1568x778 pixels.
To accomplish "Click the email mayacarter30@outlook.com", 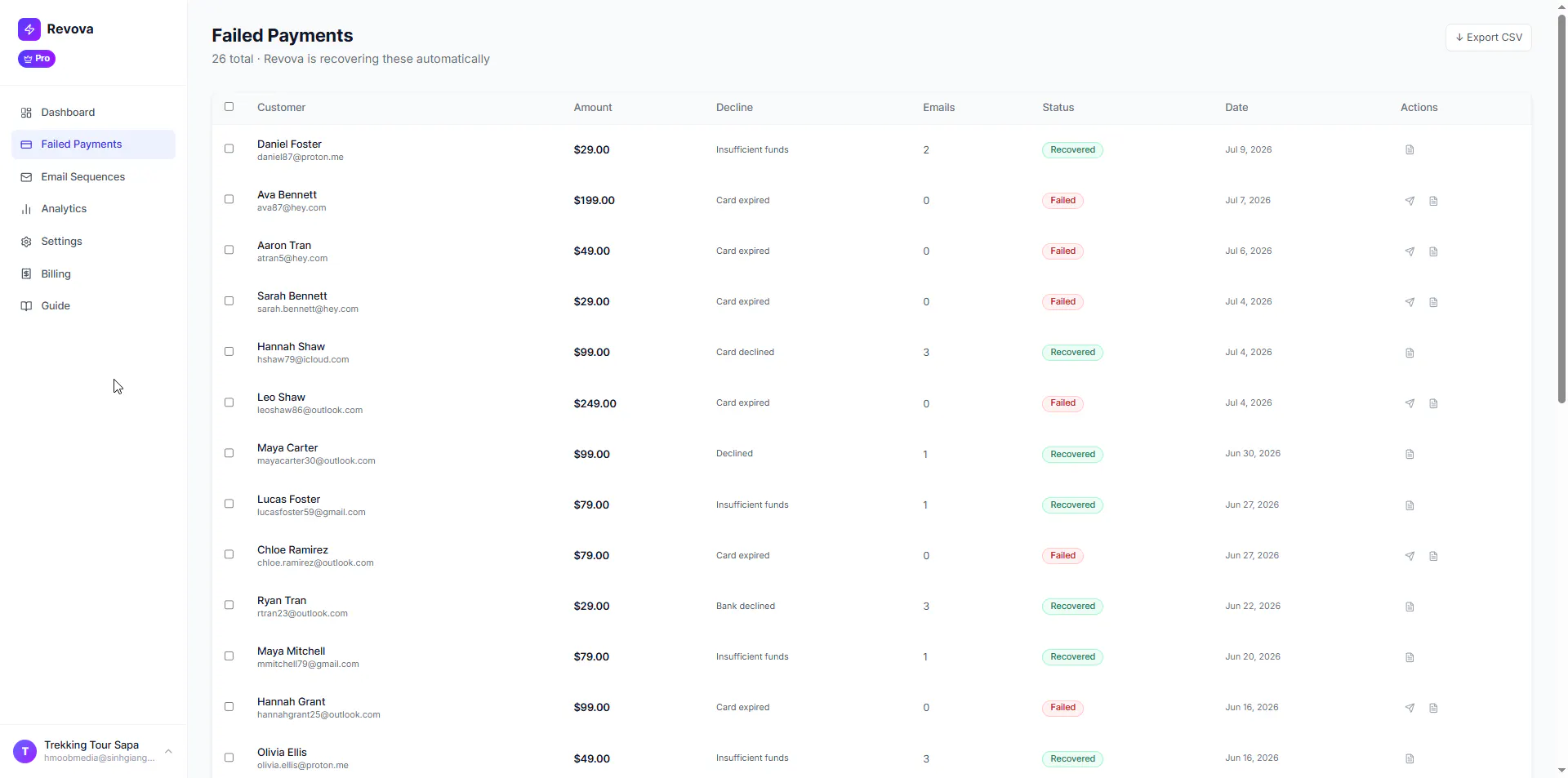I will [x=316, y=461].
